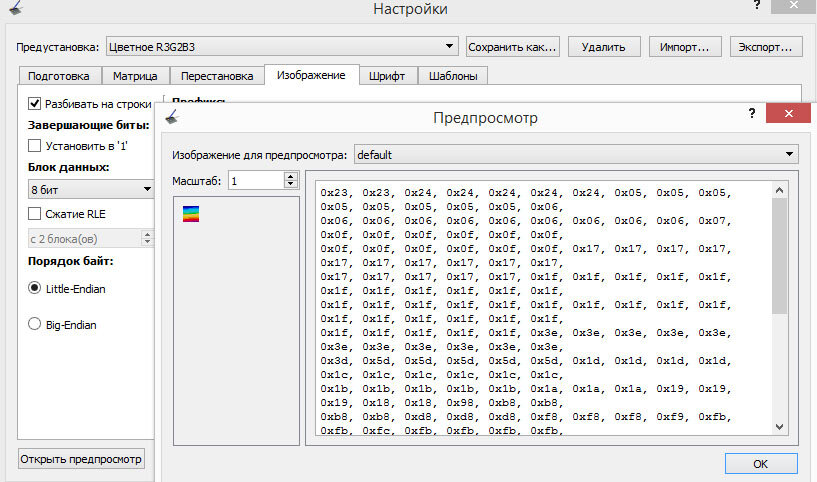Image resolution: width=817 pixels, height=482 pixels.
Task: Close the Предпросмотр dialog with the red X
Action: point(788,113)
